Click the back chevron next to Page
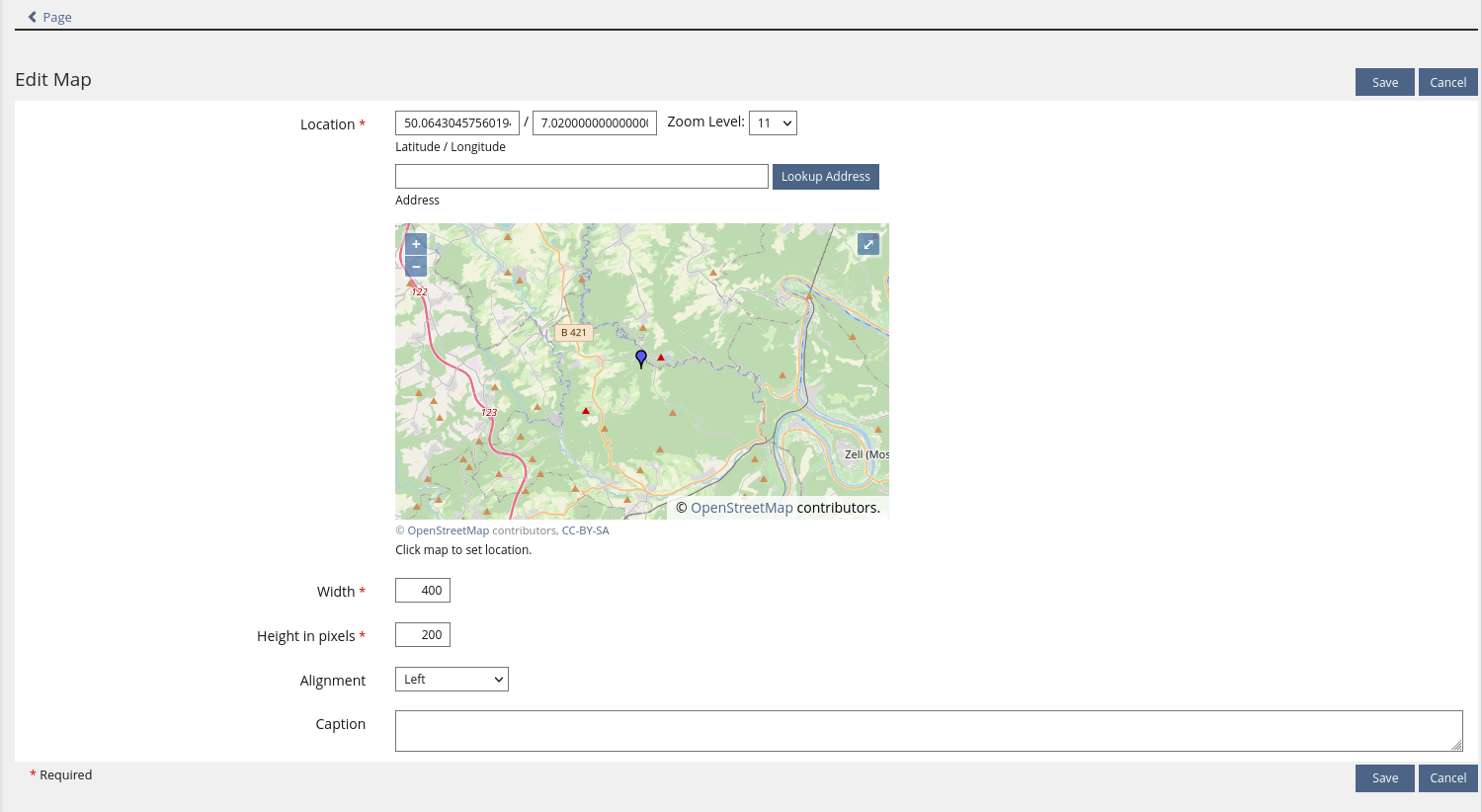1482x812 pixels. (33, 17)
